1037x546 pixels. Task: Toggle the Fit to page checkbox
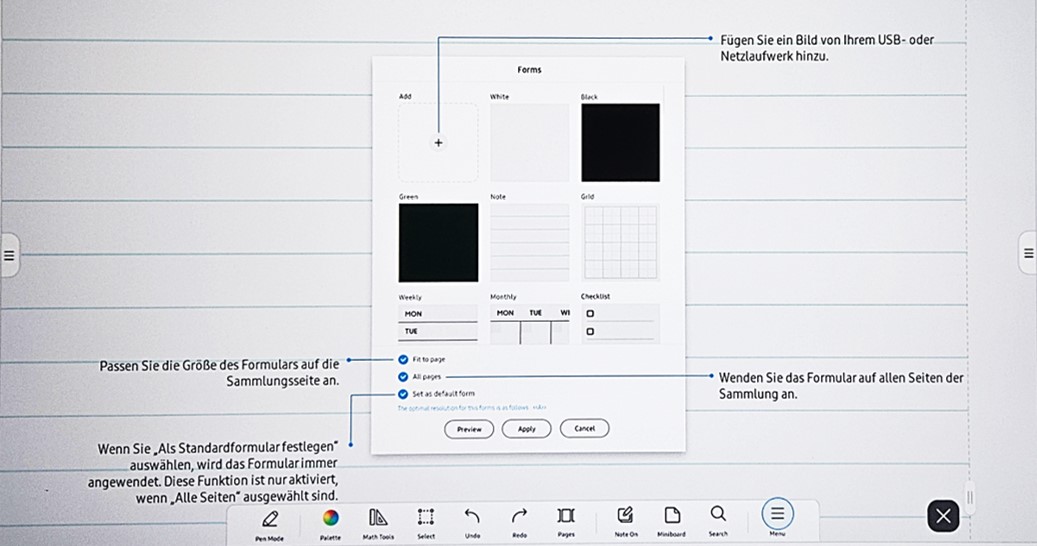pyautogui.click(x=403, y=359)
